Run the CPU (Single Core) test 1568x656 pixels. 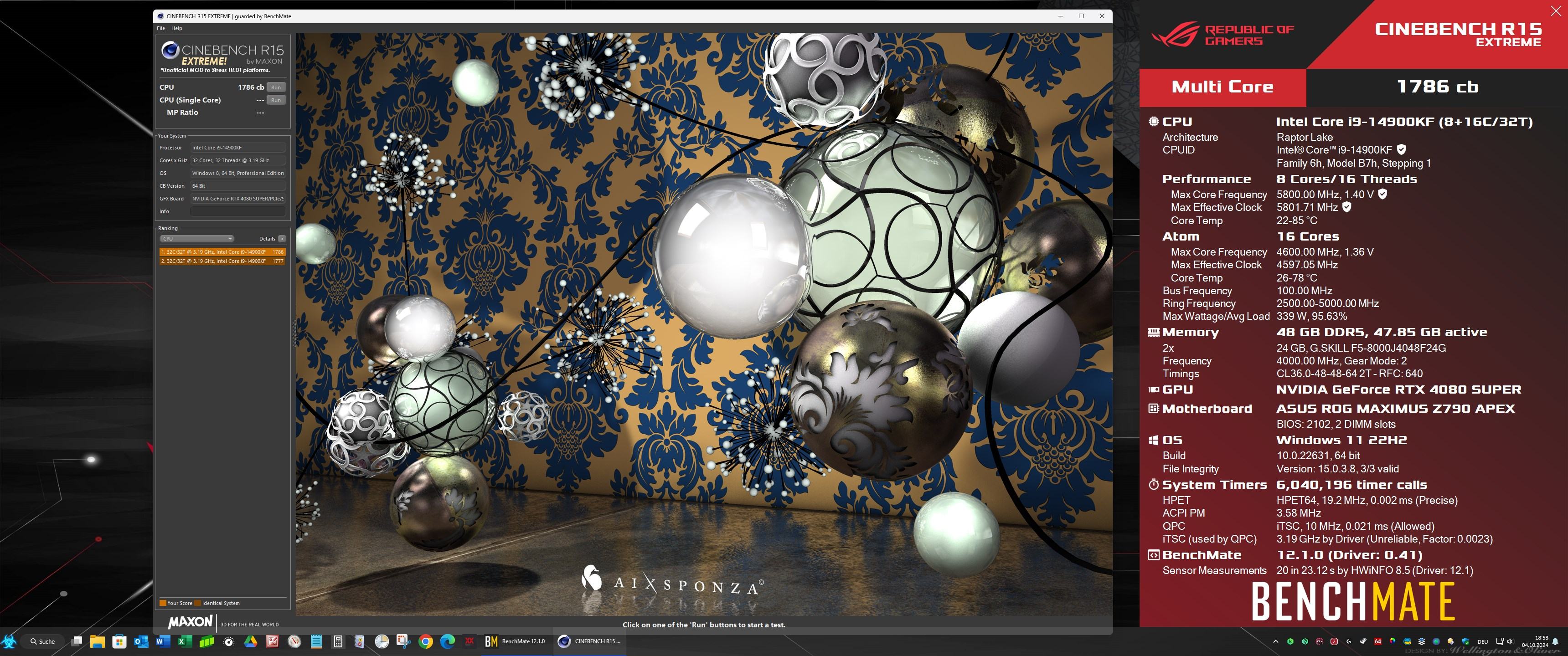[x=276, y=100]
